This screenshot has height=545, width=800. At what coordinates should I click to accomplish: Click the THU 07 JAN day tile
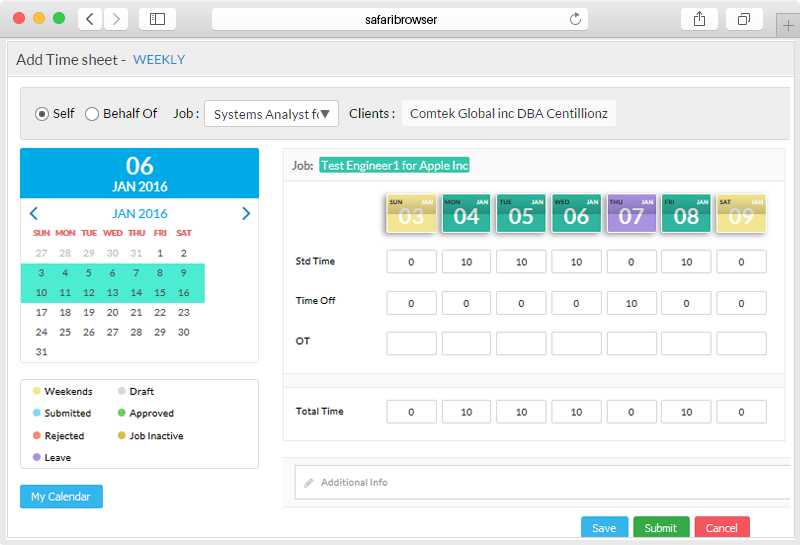point(631,213)
